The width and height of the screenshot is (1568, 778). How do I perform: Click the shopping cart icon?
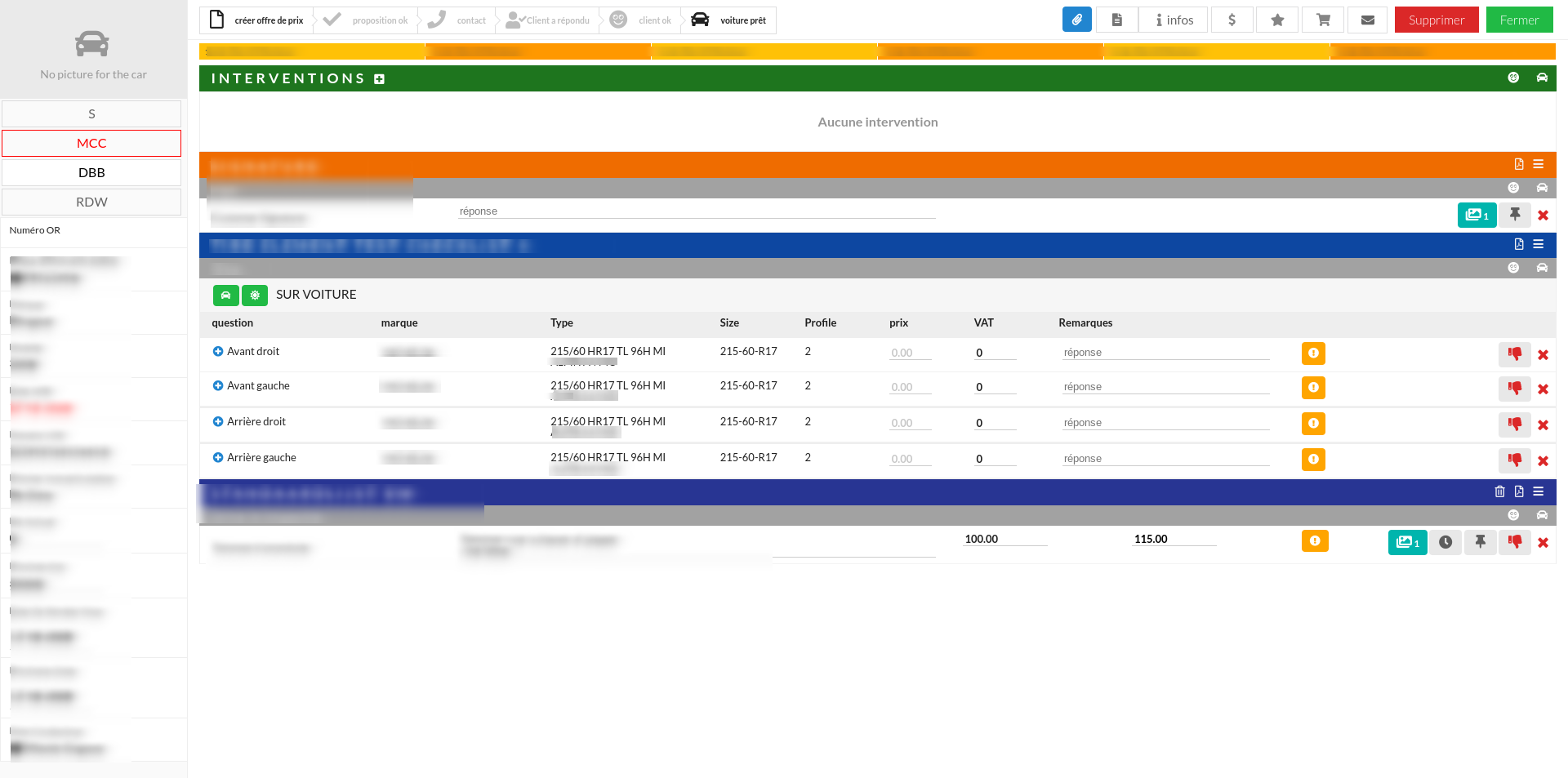click(1323, 20)
